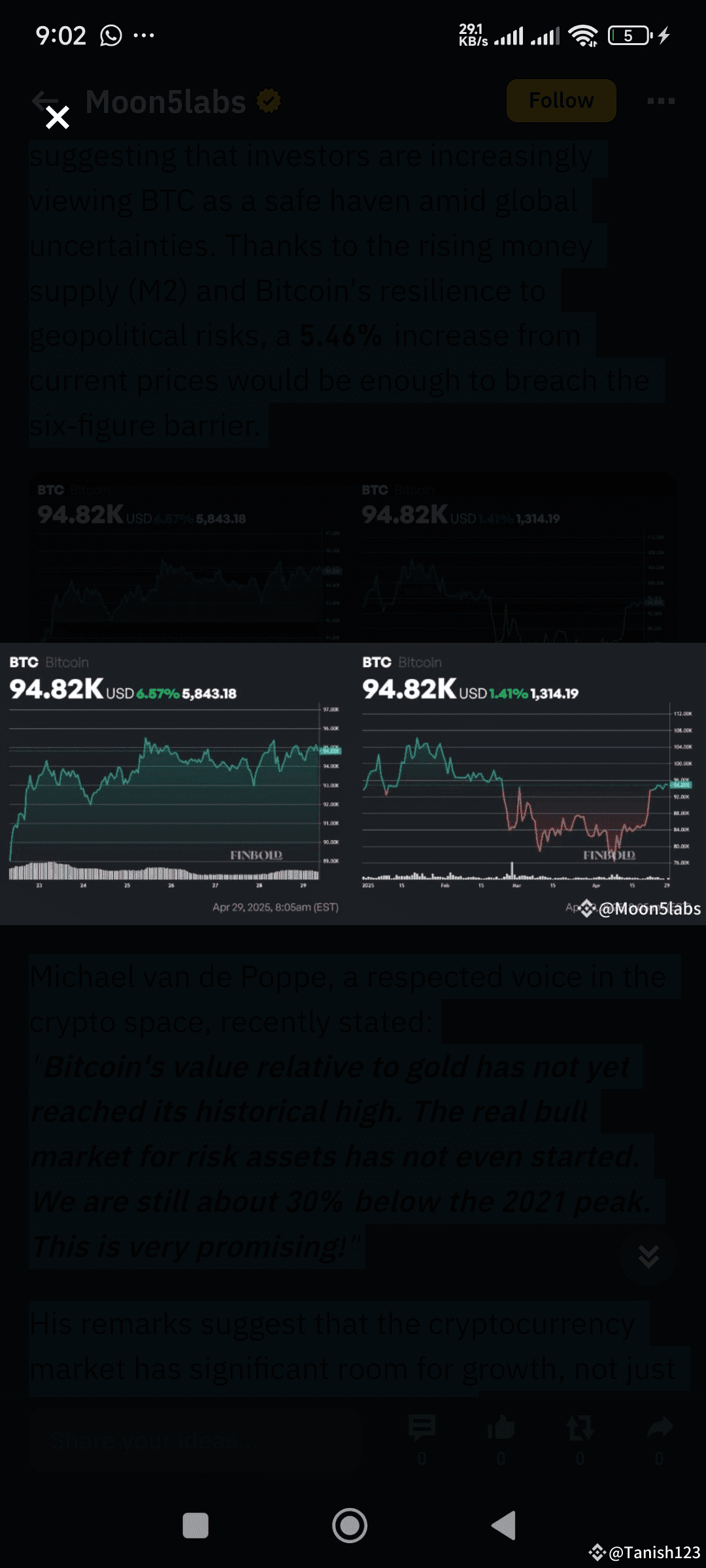Tap the right BTC 1.41% chart image
Image resolution: width=706 pixels, height=1568 pixels.
point(527,784)
